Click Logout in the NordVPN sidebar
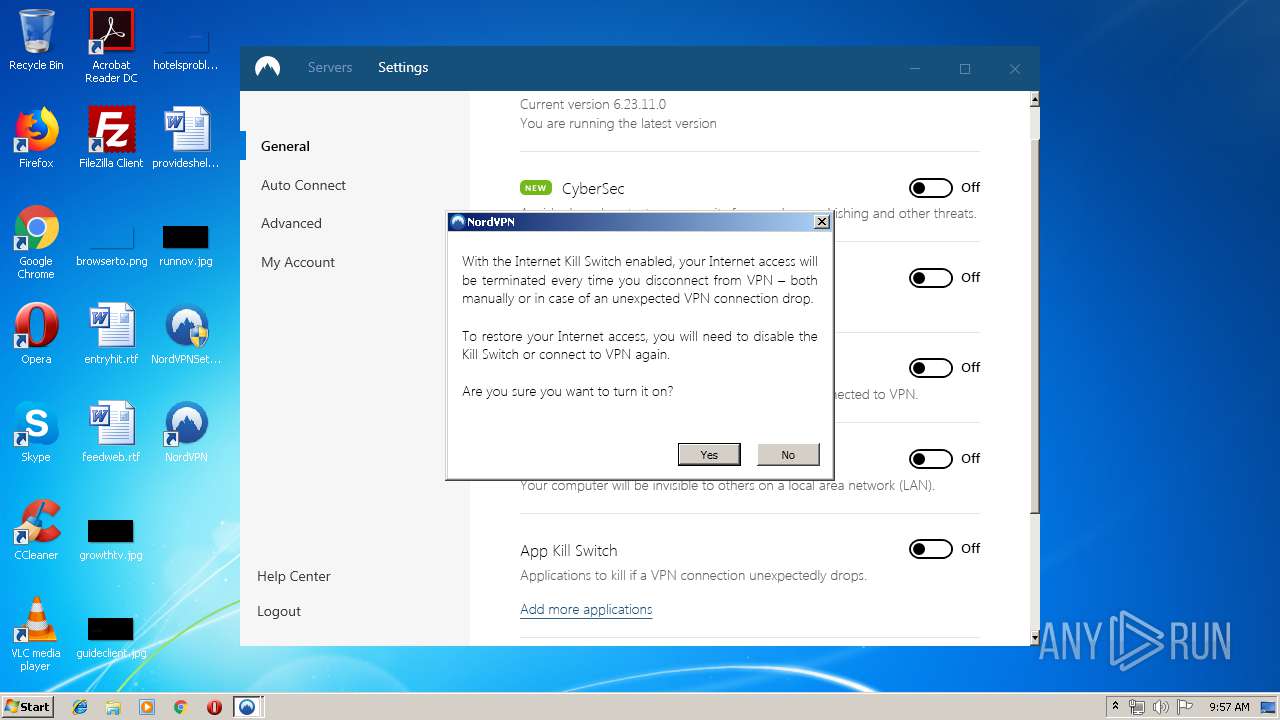Viewport: 1280px width, 720px height. (279, 611)
